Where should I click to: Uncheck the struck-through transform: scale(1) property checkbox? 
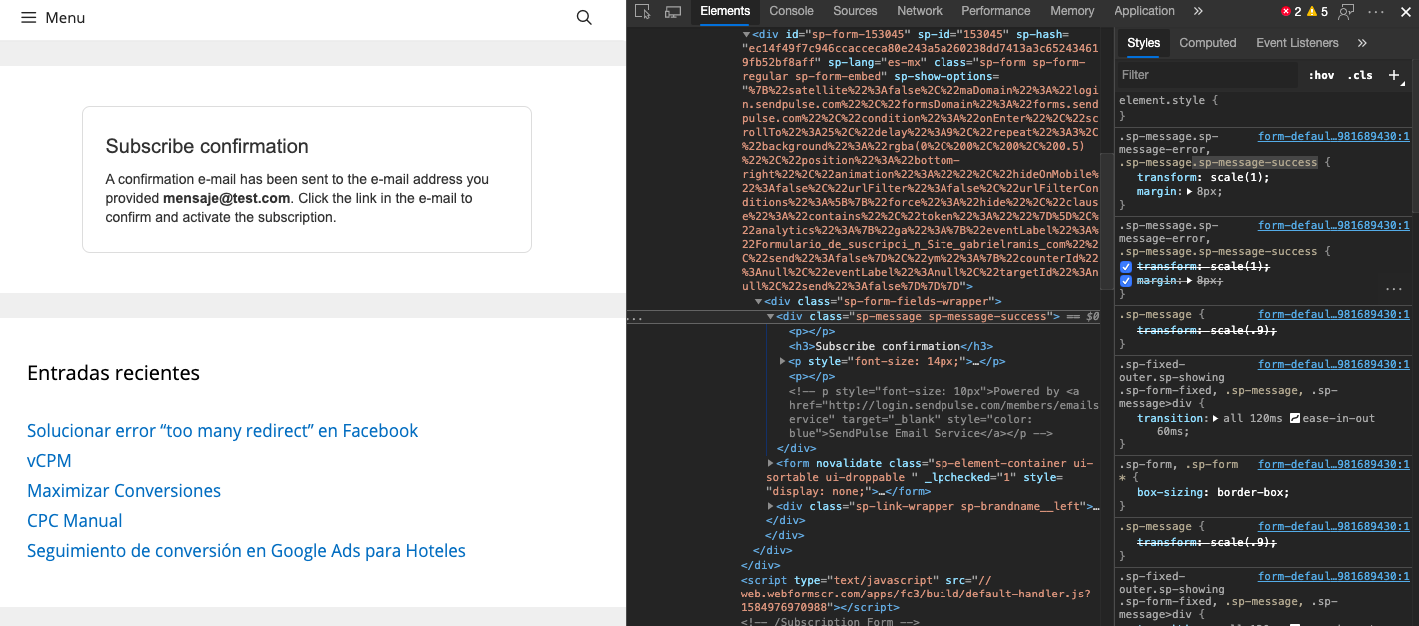1126,267
